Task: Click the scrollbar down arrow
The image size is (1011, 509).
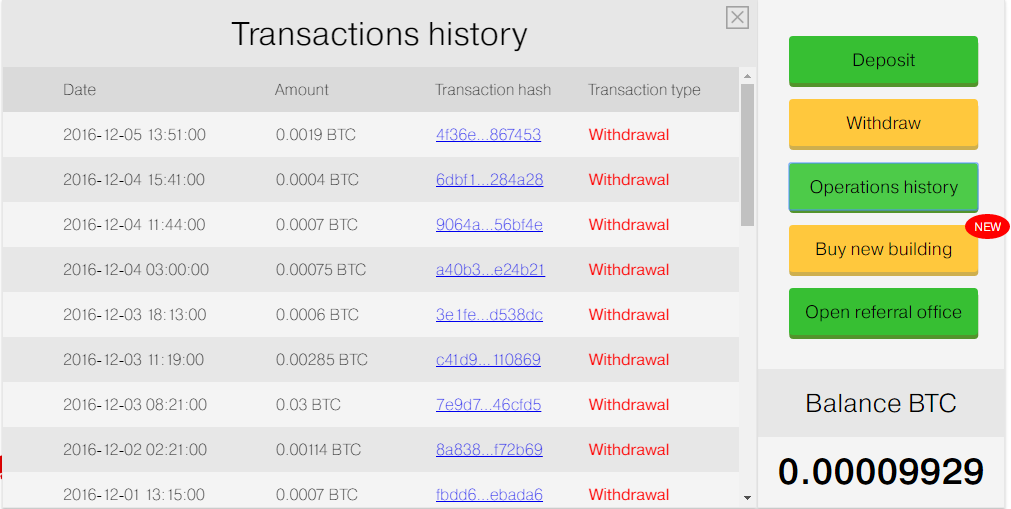Action: (x=747, y=497)
